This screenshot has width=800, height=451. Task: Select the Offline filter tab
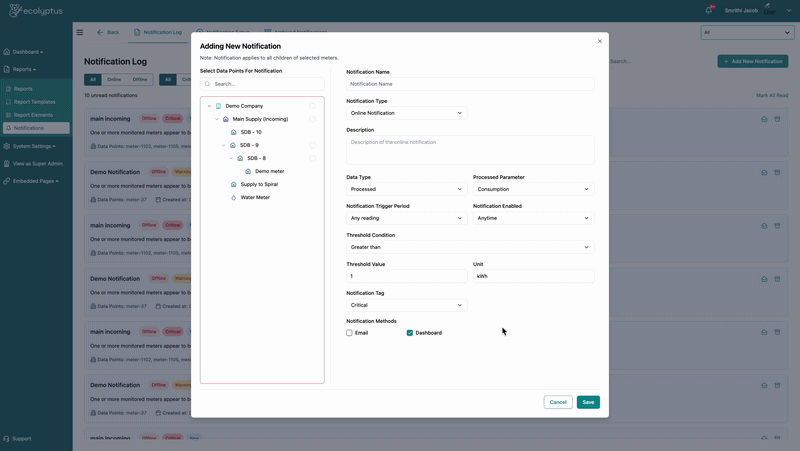point(140,80)
